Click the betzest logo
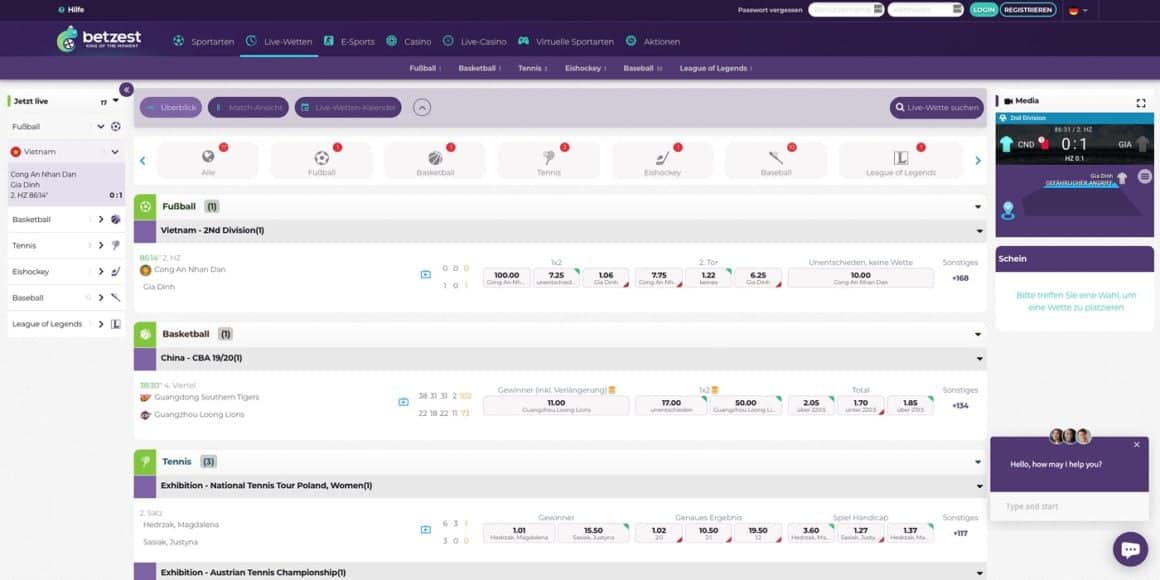The width and height of the screenshot is (1160, 580). point(98,38)
